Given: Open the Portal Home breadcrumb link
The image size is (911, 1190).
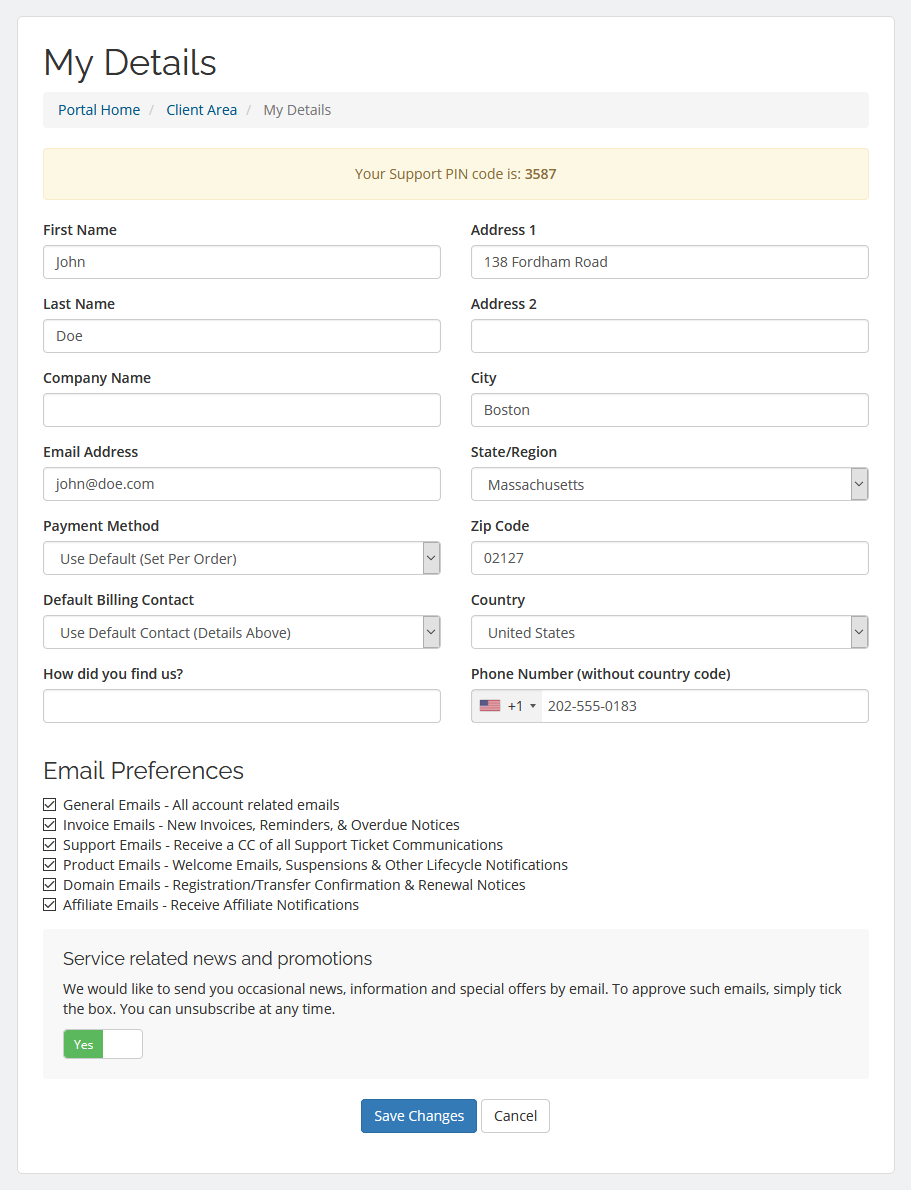Looking at the screenshot, I should (x=98, y=109).
